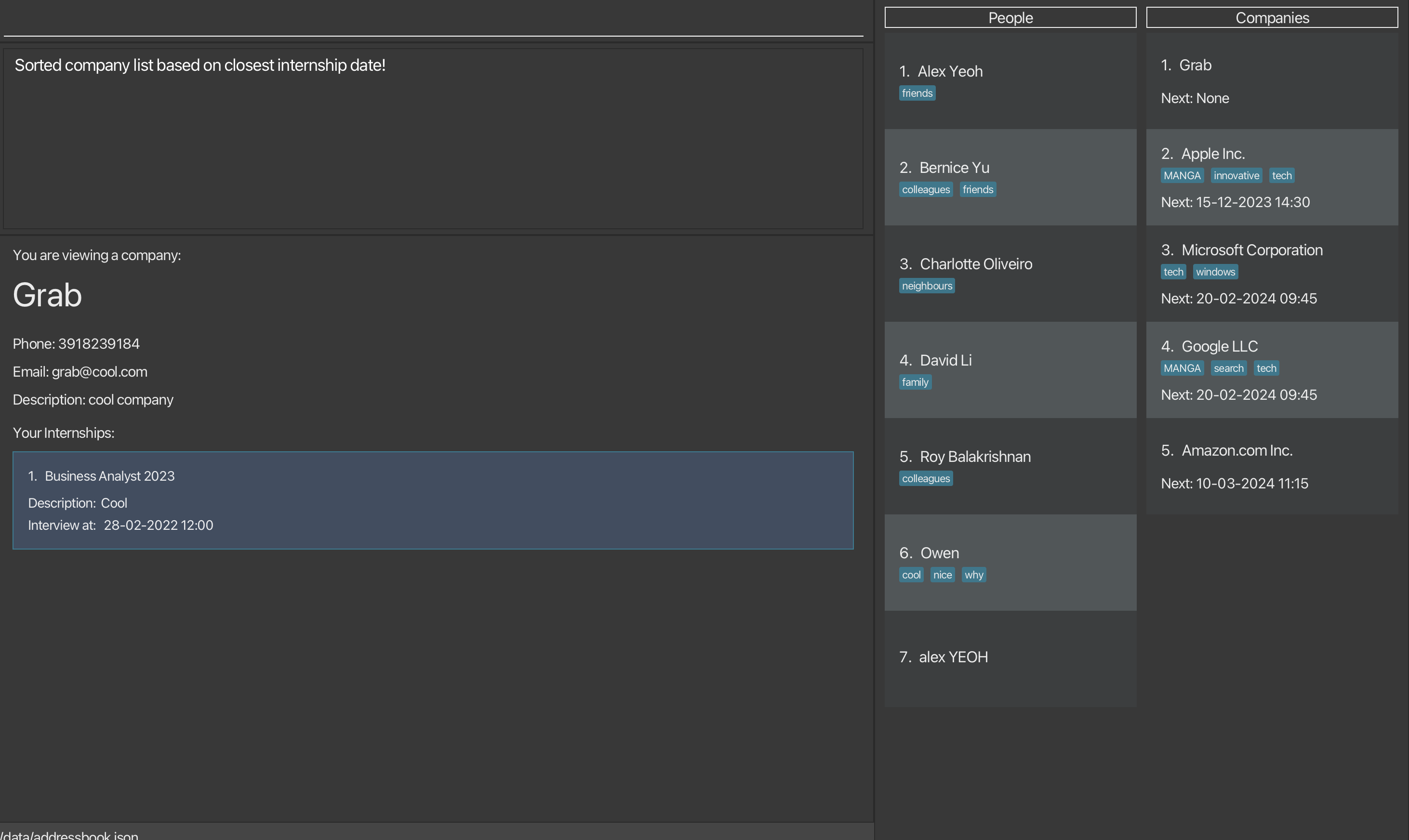Click the innovative tag on Apple Inc.

click(1236, 175)
